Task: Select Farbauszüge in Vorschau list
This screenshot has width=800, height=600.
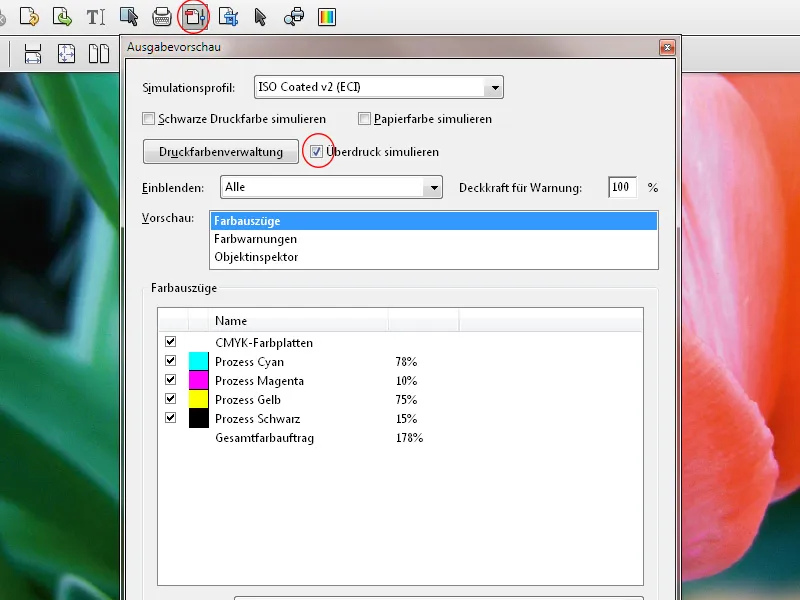Action: pos(434,221)
